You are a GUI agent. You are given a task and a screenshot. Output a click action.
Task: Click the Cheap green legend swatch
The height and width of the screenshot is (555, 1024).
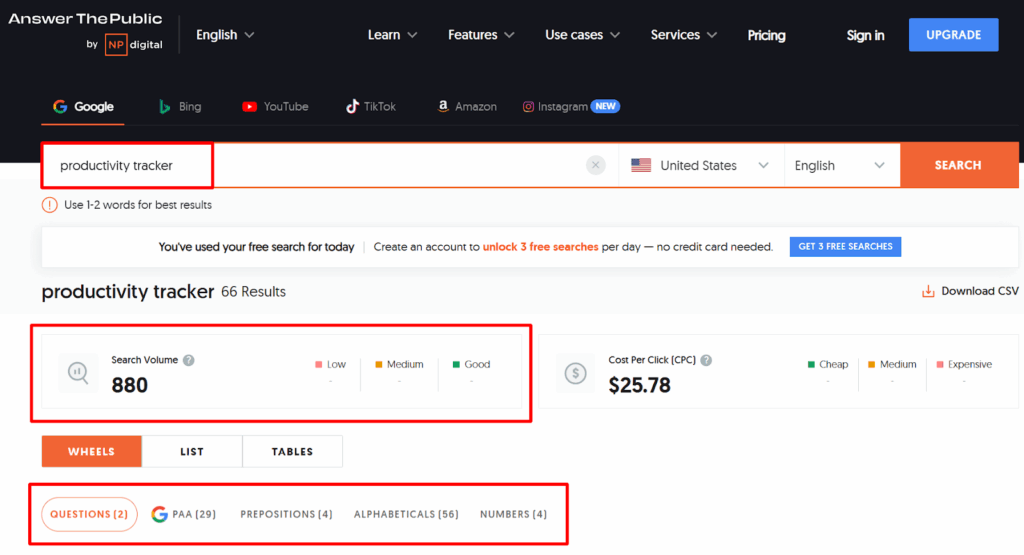(x=811, y=364)
